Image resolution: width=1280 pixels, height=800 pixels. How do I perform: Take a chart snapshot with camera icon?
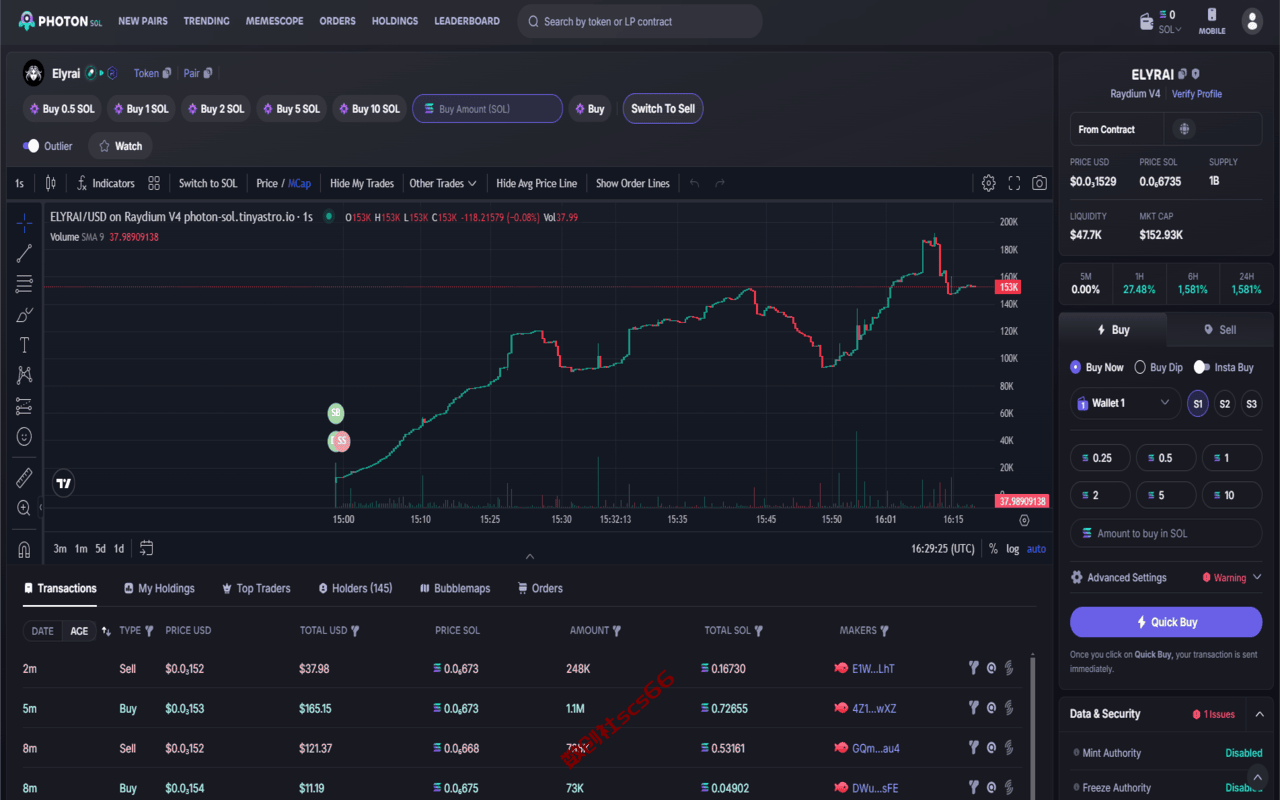pos(1040,183)
